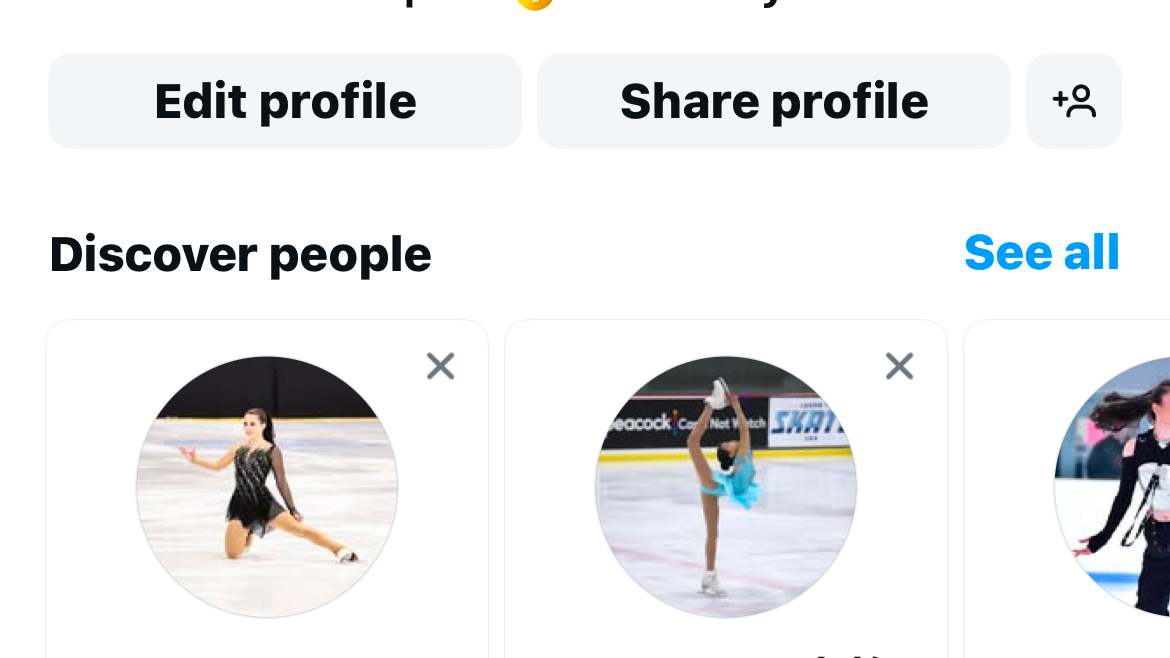Select the Discover people heading
The height and width of the screenshot is (658, 1170).
click(x=240, y=254)
